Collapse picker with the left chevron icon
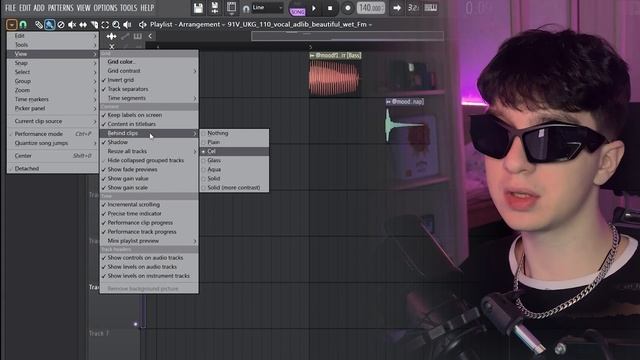This screenshot has width=640, height=360. 150,36
